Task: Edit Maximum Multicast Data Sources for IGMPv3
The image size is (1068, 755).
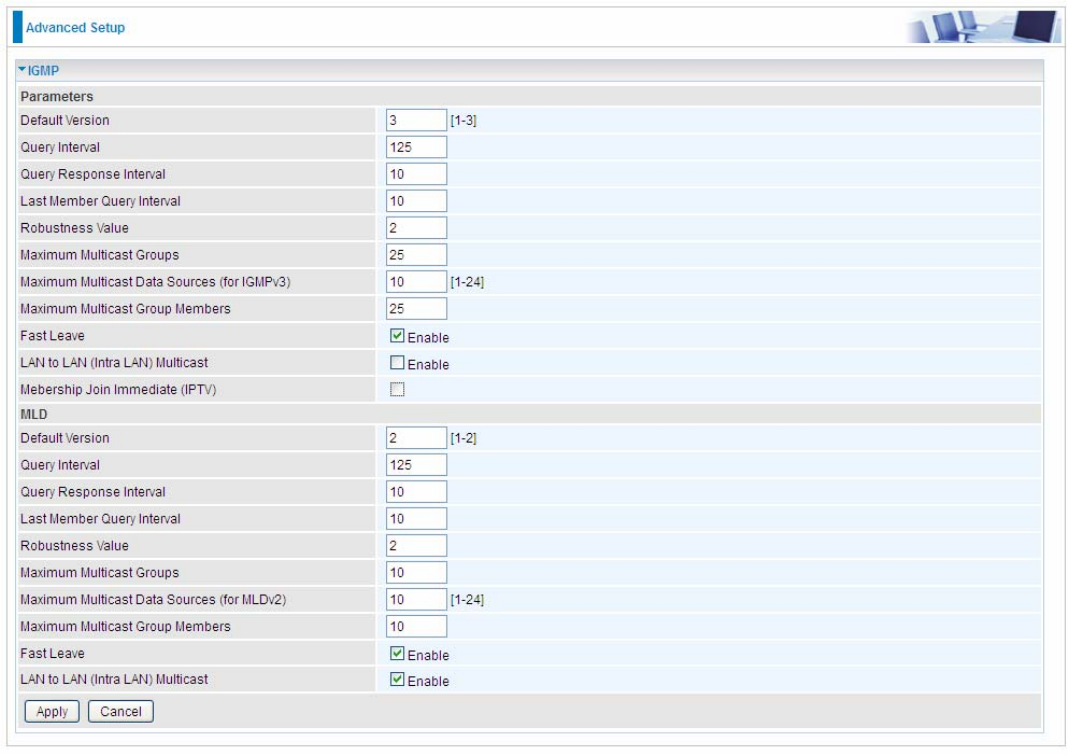Action: tap(416, 281)
